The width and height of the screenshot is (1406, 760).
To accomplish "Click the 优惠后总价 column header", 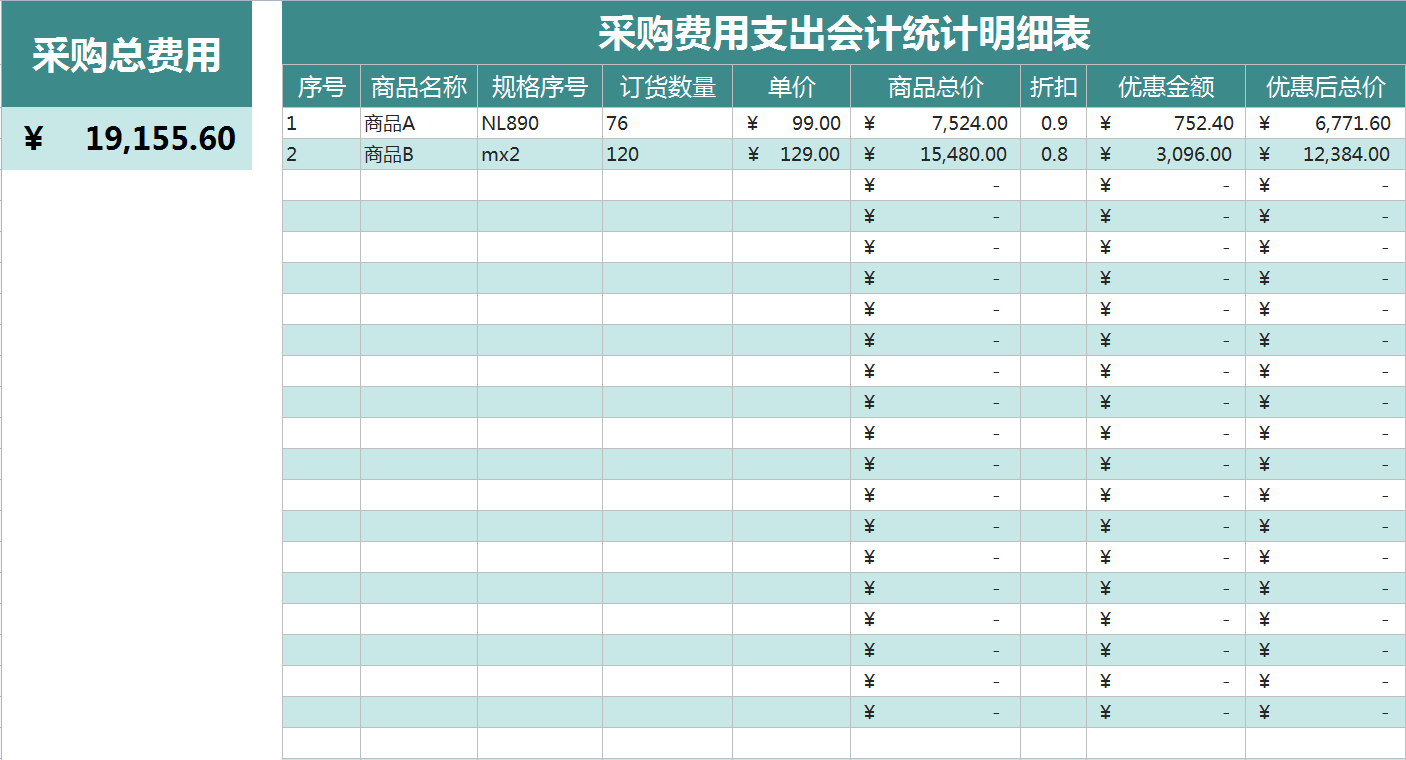I will (x=1322, y=87).
